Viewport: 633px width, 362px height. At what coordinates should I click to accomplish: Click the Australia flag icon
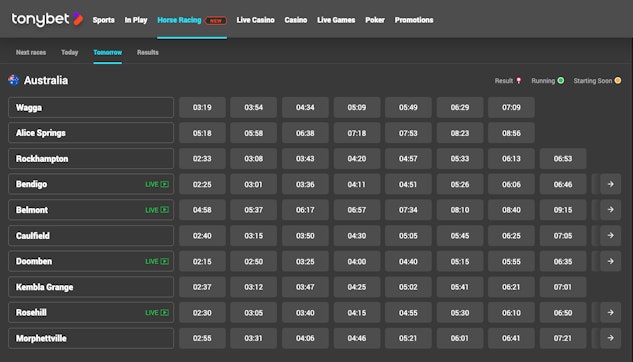pos(13,80)
